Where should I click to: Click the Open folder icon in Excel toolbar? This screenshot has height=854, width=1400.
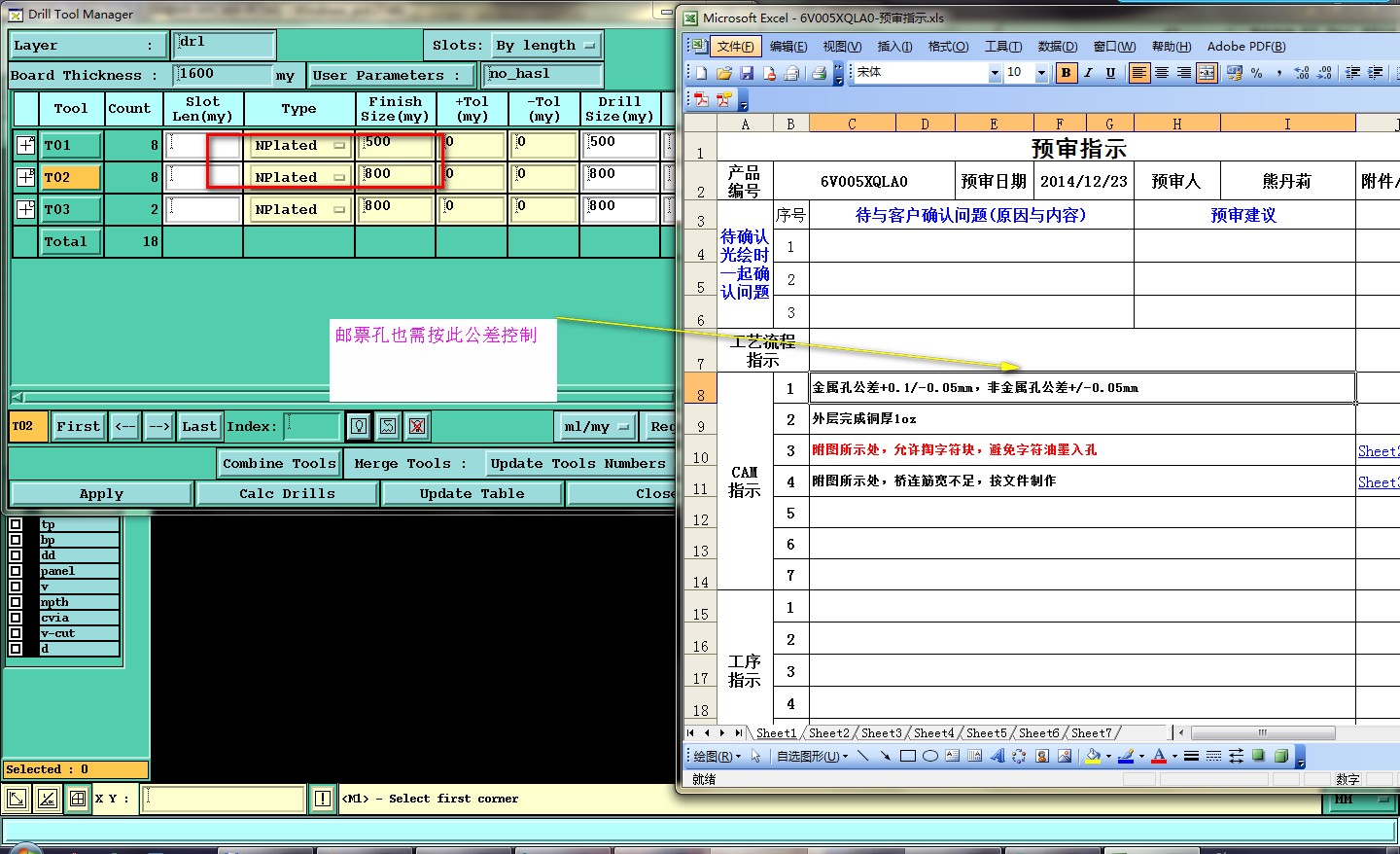point(723,73)
